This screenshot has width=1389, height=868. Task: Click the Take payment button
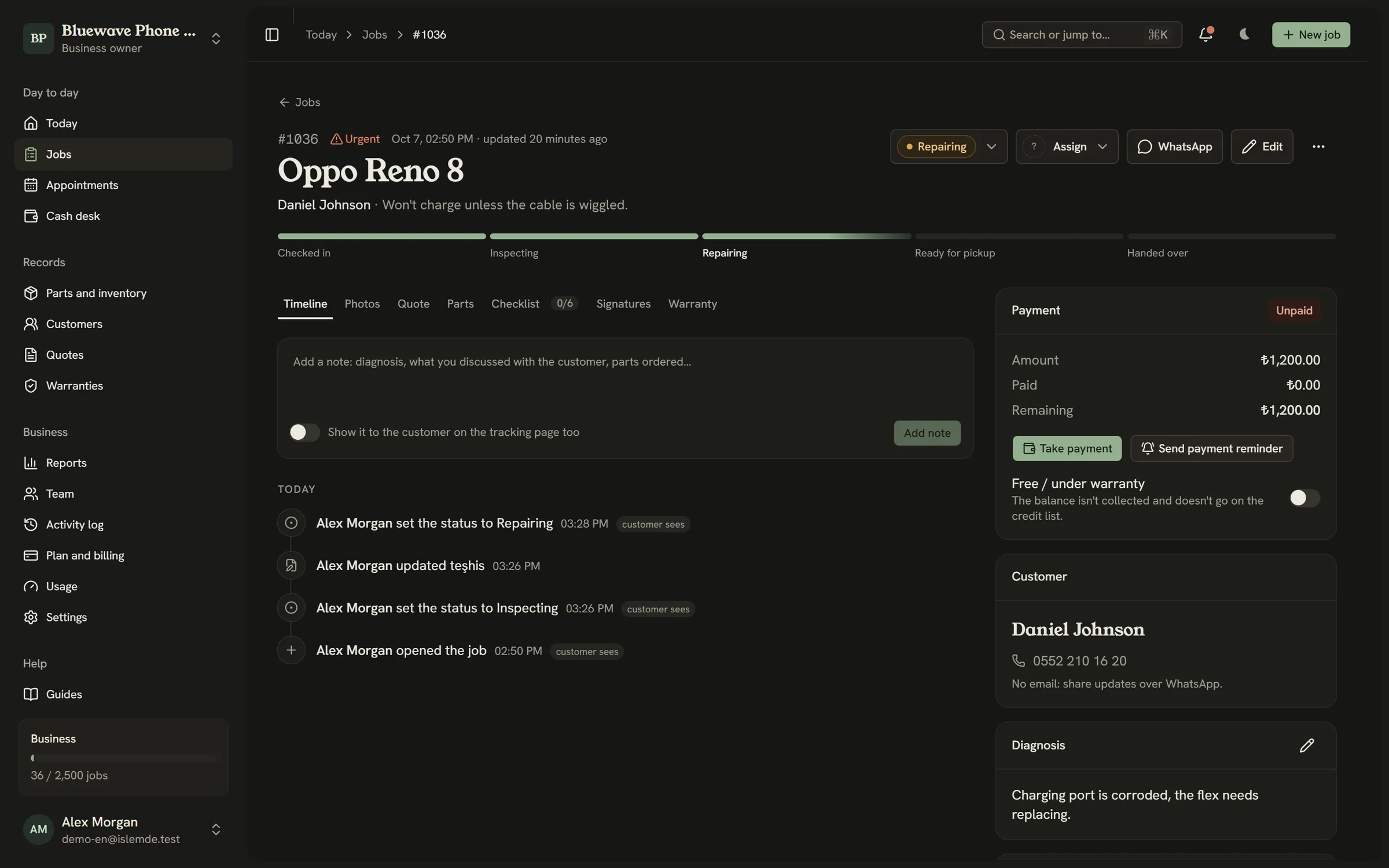click(1067, 448)
